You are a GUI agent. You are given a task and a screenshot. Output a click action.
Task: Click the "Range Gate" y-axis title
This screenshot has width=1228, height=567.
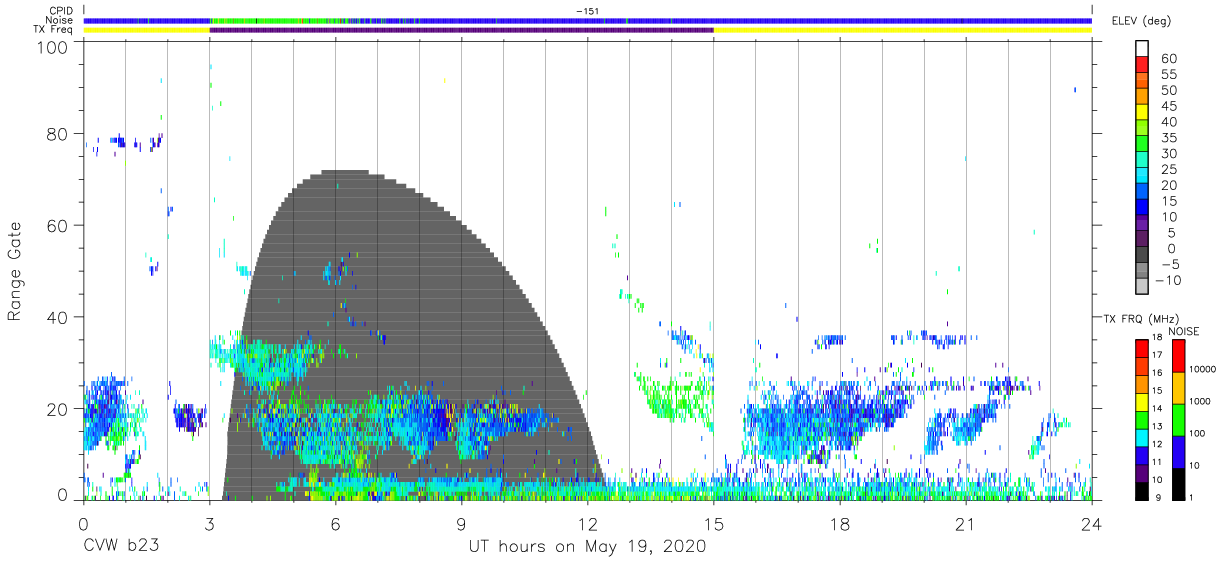coord(15,271)
